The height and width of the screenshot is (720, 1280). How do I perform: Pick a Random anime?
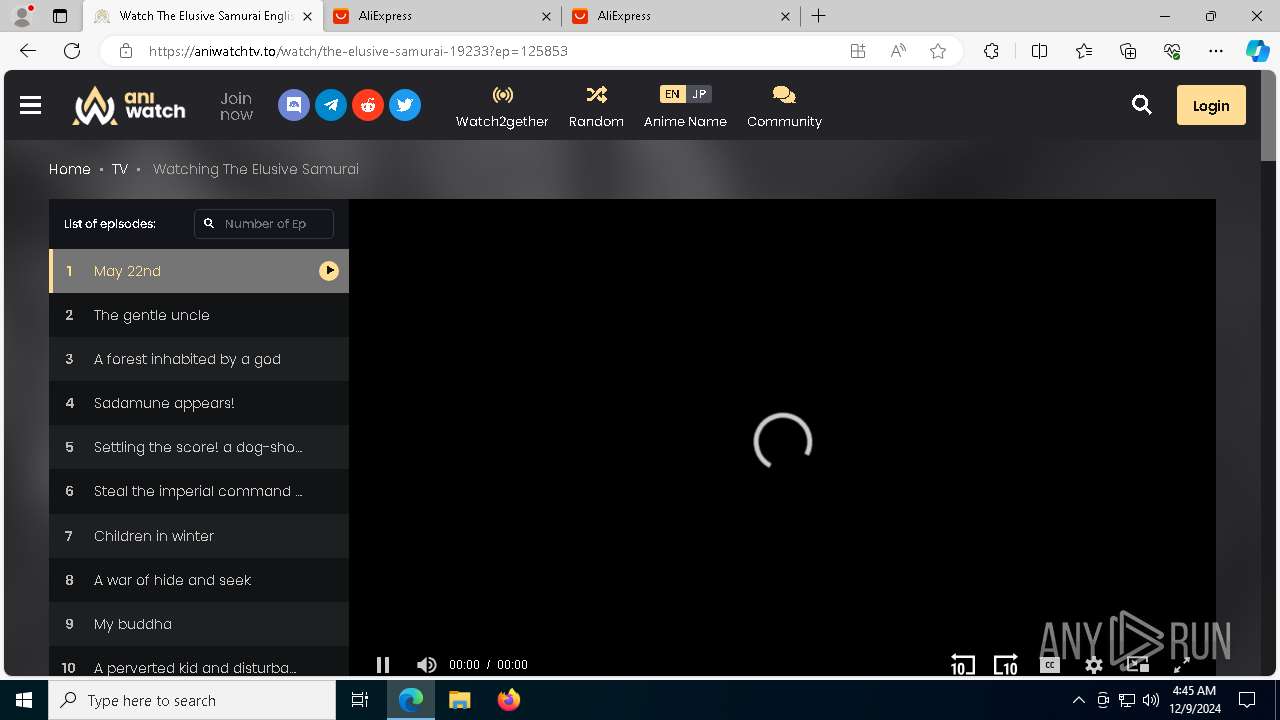click(596, 106)
